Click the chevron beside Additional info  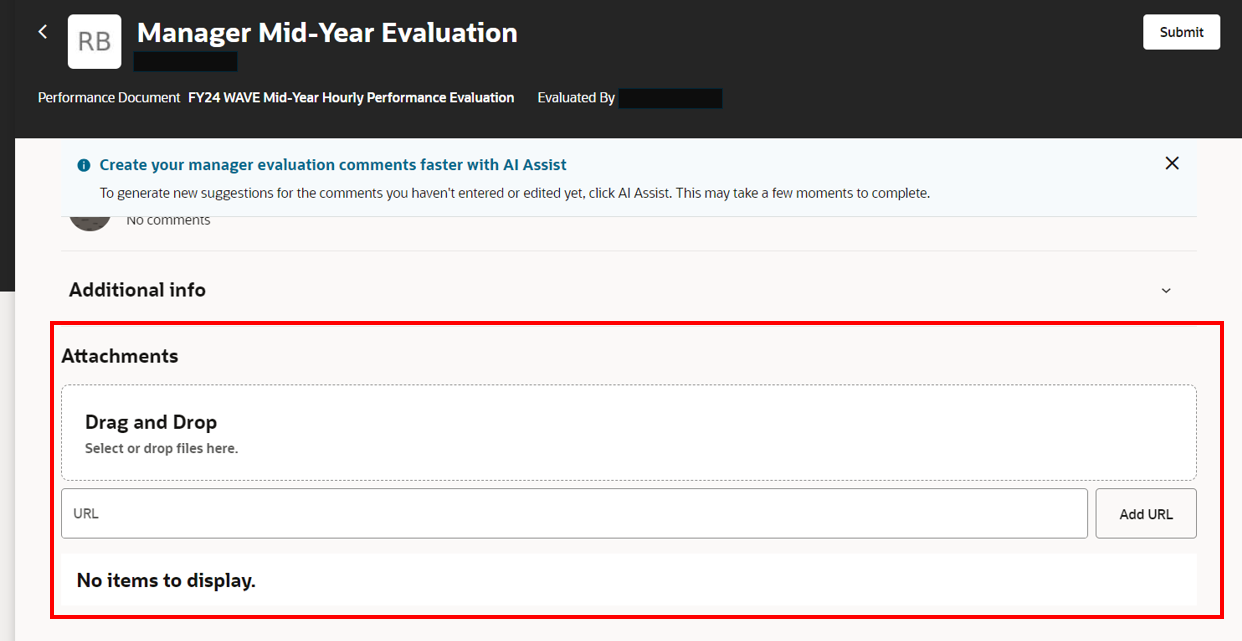(x=1165, y=290)
